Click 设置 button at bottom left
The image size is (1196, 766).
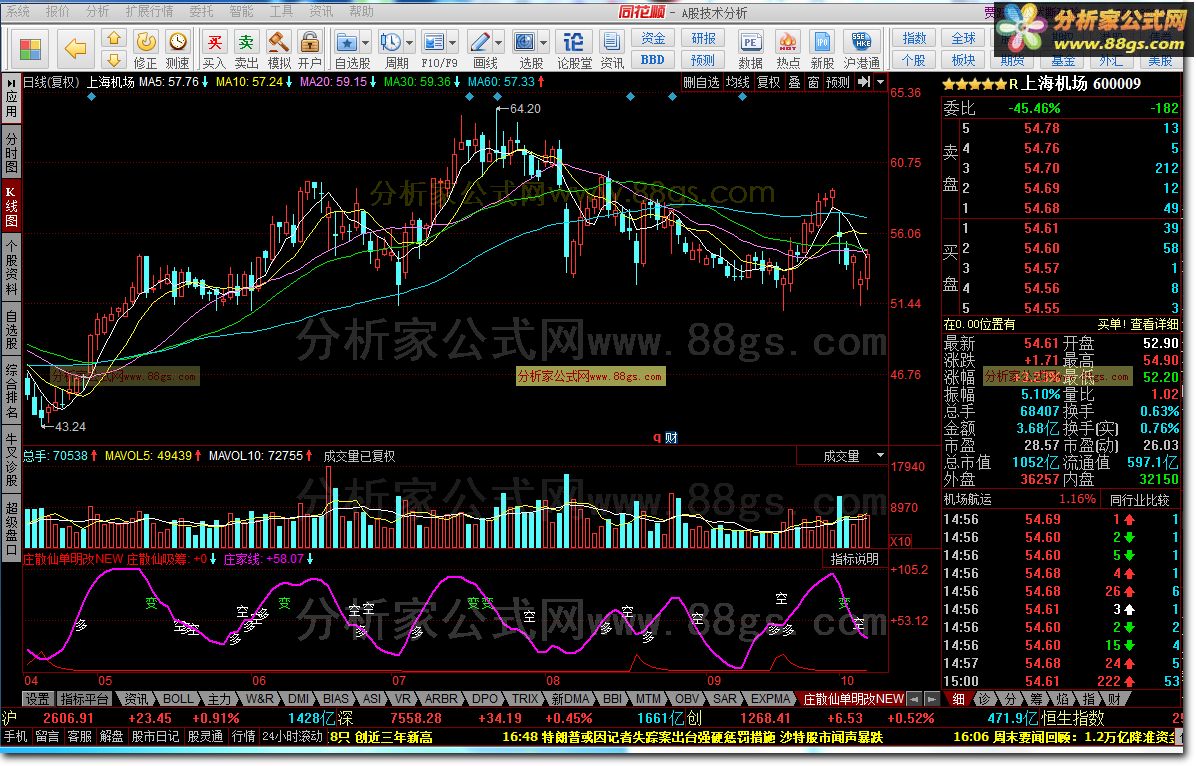[37, 699]
